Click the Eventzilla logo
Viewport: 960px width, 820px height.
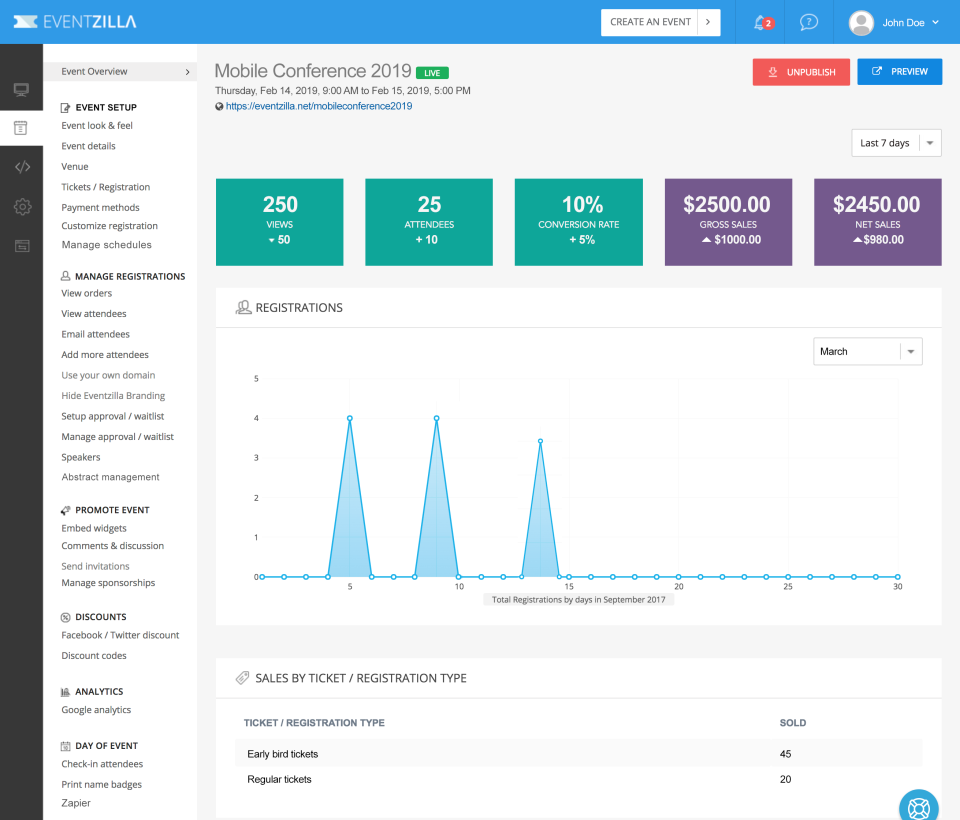tap(75, 22)
